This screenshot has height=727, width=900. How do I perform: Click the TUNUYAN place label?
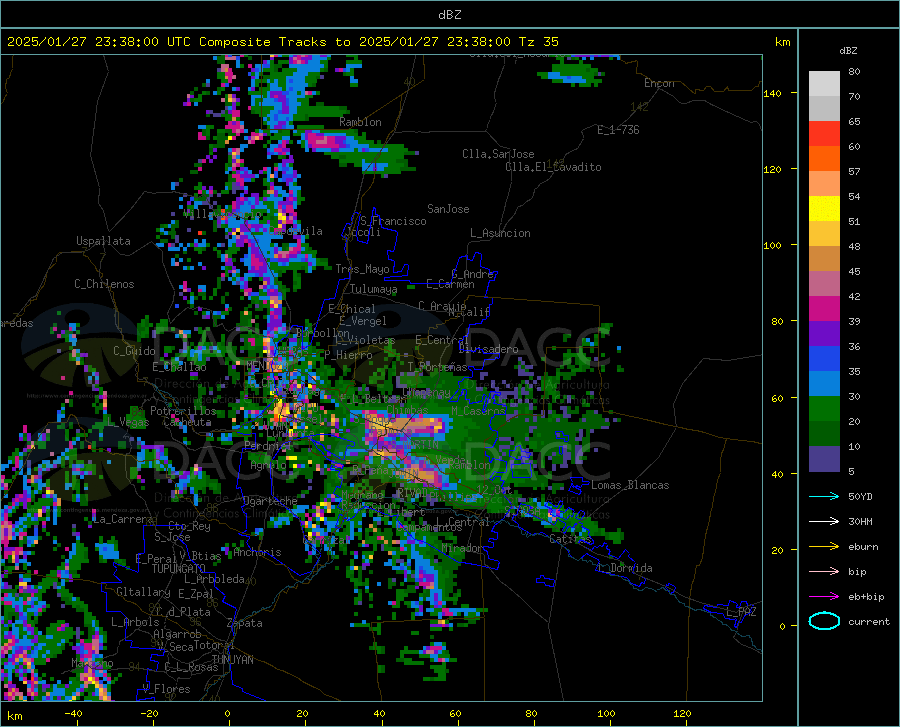[x=232, y=660]
